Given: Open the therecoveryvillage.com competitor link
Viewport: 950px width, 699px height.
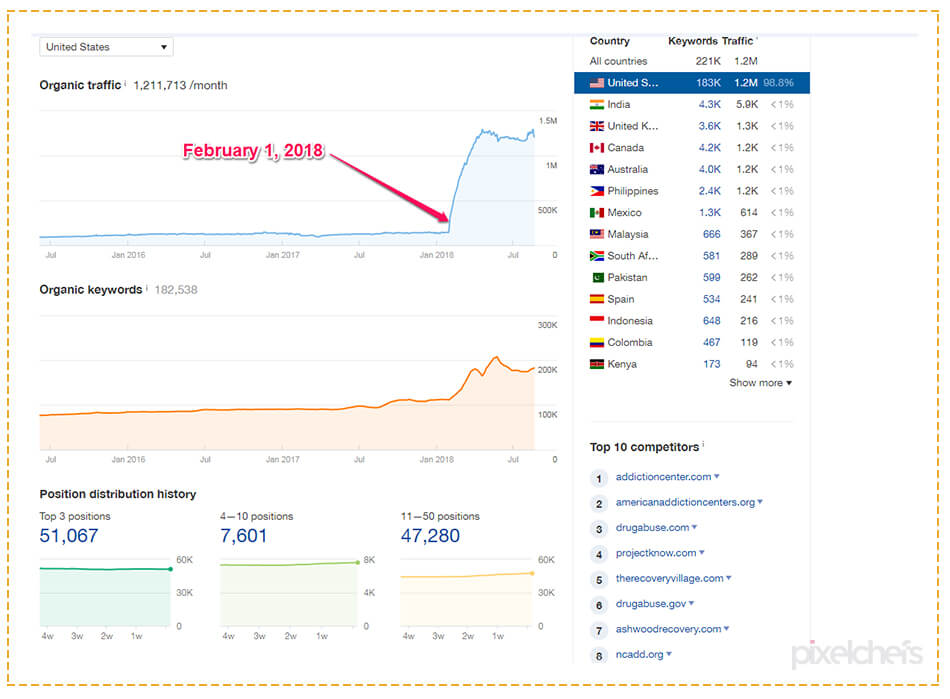Looking at the screenshot, I should [x=669, y=578].
